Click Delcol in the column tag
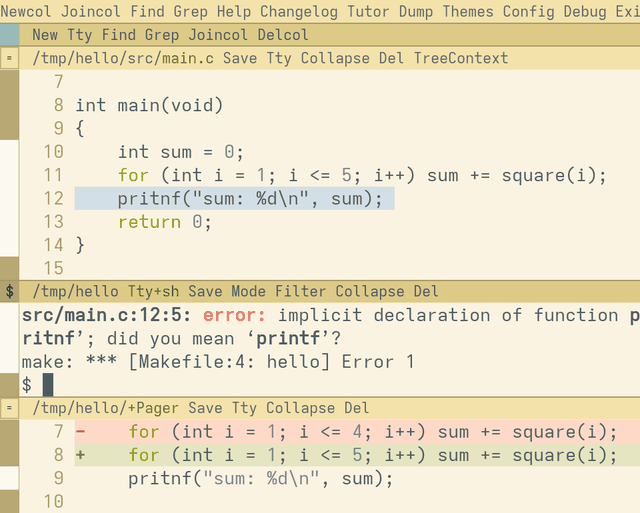 point(283,35)
